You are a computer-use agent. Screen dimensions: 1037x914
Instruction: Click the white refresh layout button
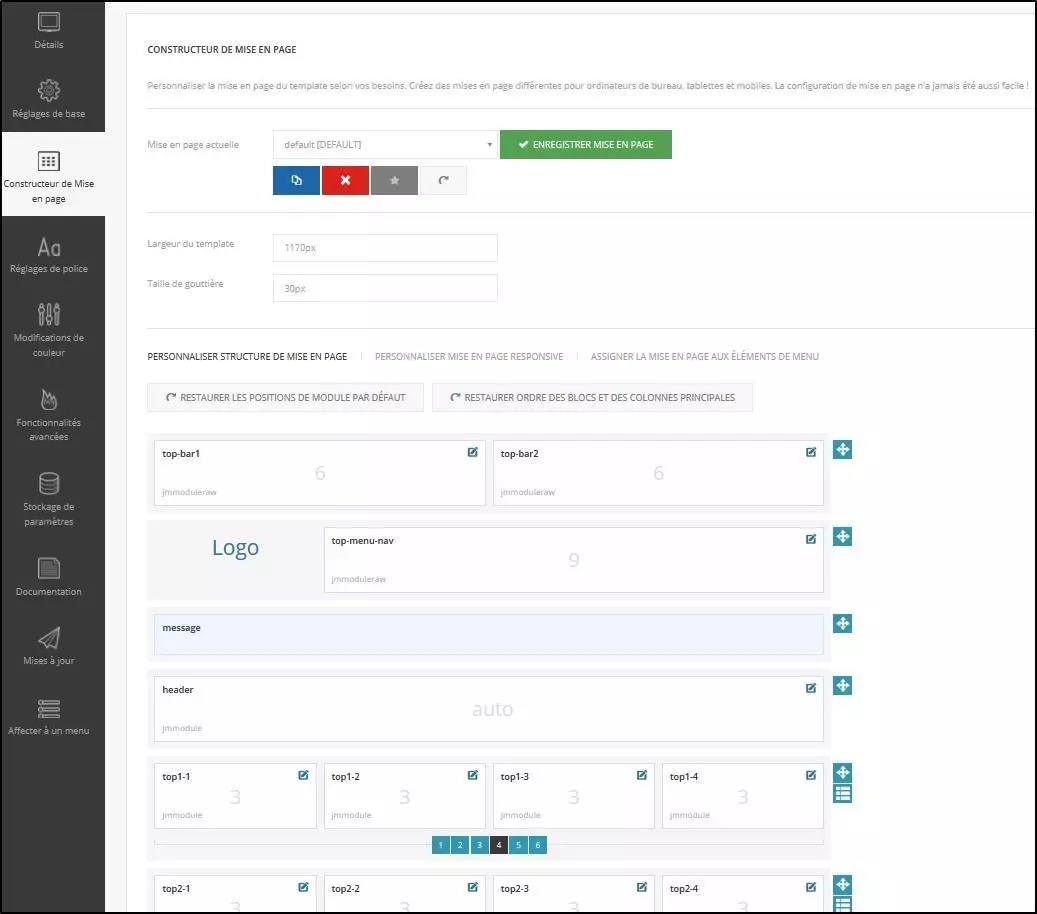click(443, 181)
